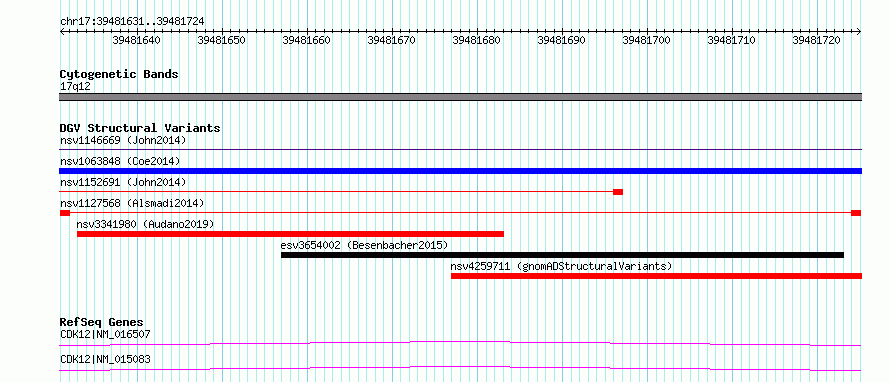Click the 17q12 cytogenetic band bar
The width and height of the screenshot is (890, 382).
(x=460, y=97)
